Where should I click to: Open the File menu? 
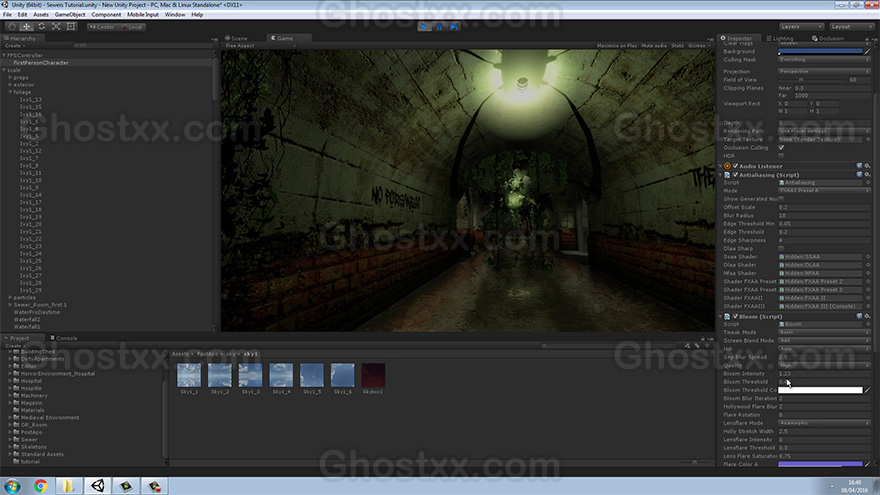coord(7,15)
